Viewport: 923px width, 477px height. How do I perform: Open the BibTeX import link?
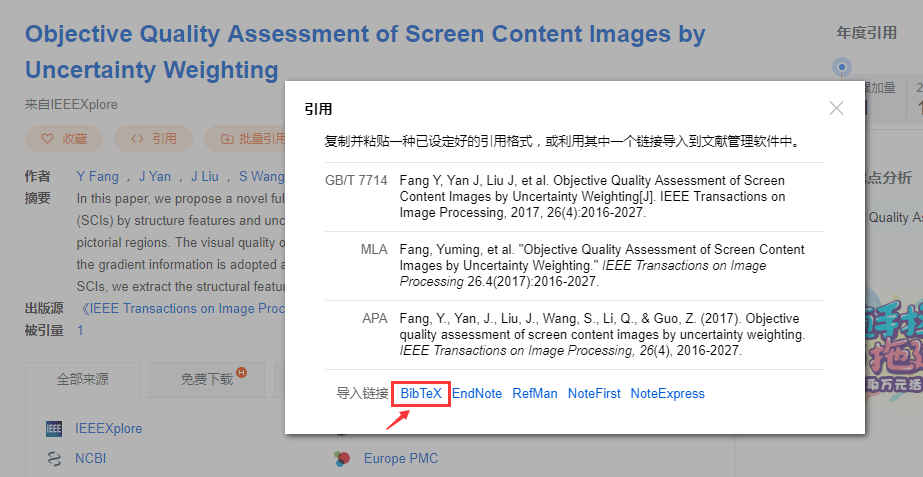pos(421,393)
